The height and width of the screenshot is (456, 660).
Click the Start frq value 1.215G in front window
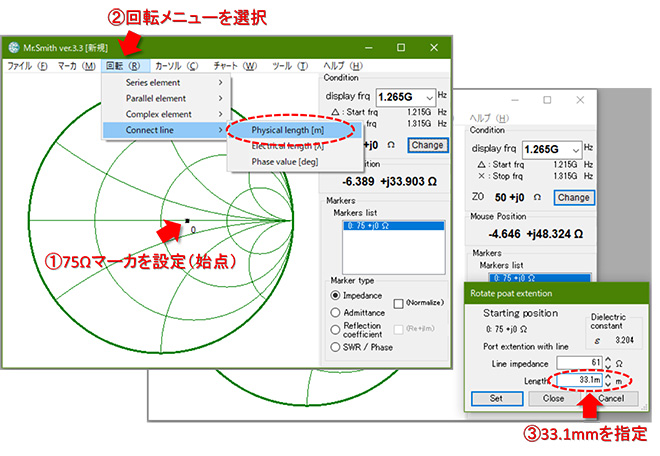tap(419, 112)
